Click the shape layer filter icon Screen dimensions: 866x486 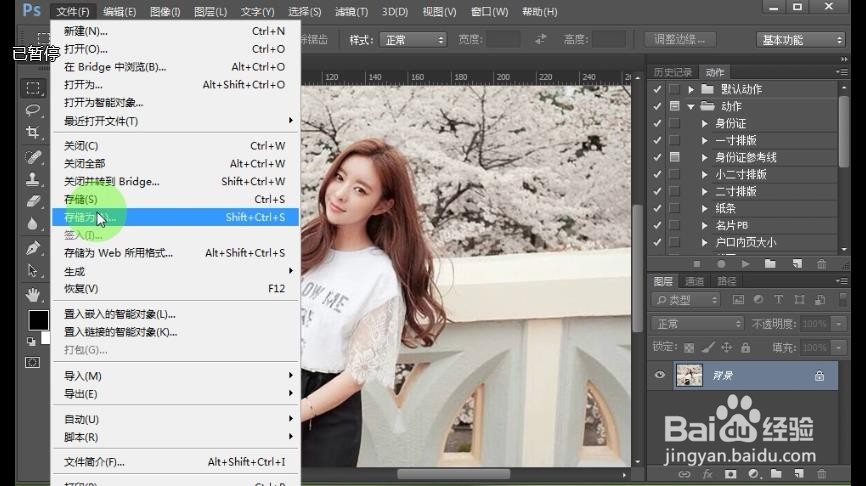click(x=799, y=299)
